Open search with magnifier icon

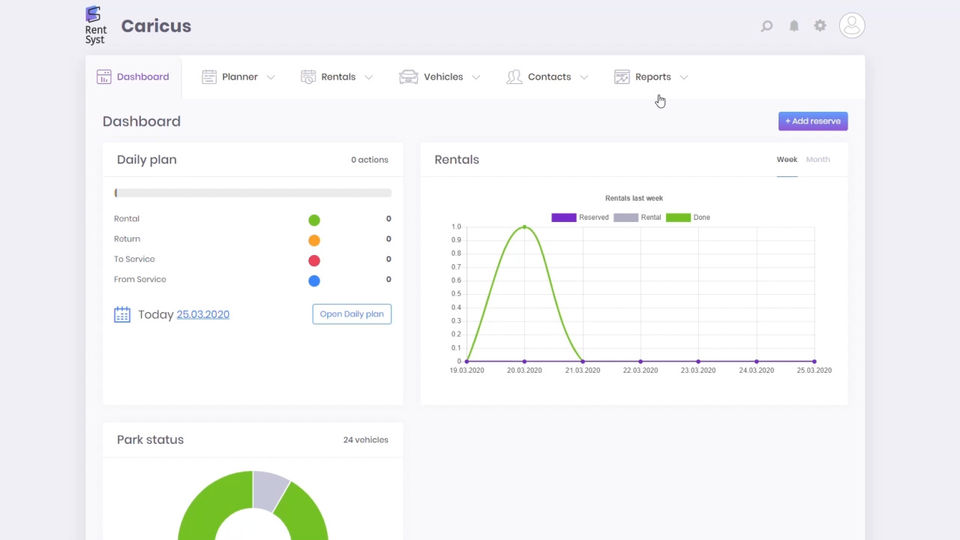point(767,26)
